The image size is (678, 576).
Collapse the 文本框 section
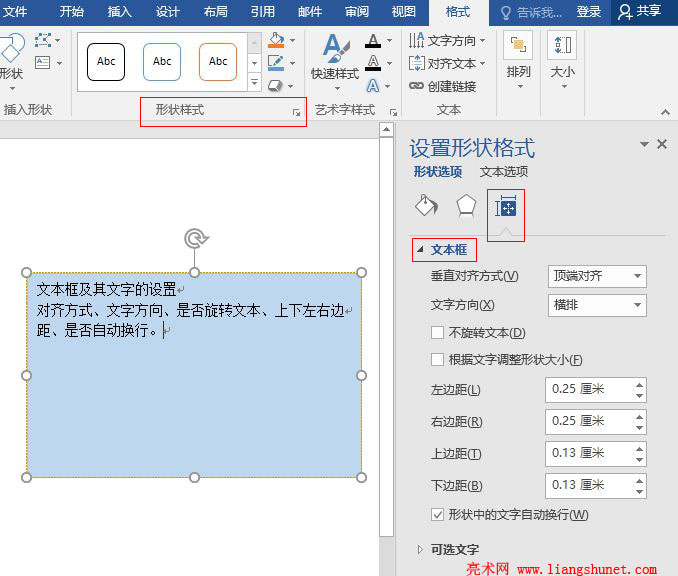419,250
